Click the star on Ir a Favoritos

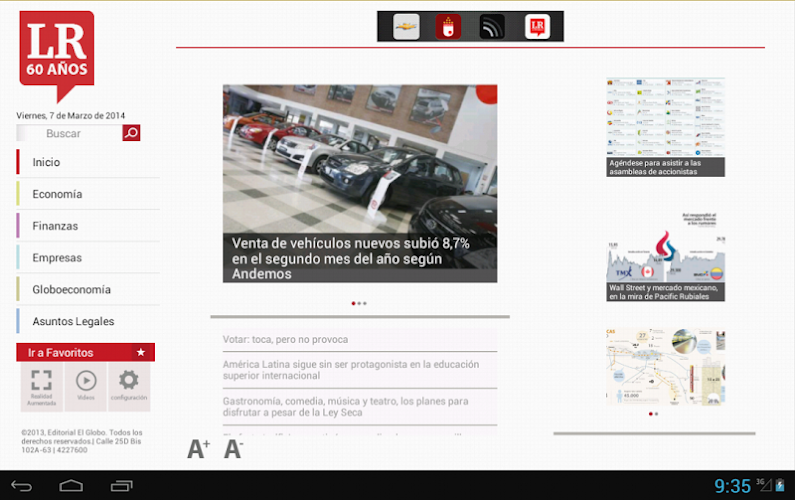click(x=141, y=352)
